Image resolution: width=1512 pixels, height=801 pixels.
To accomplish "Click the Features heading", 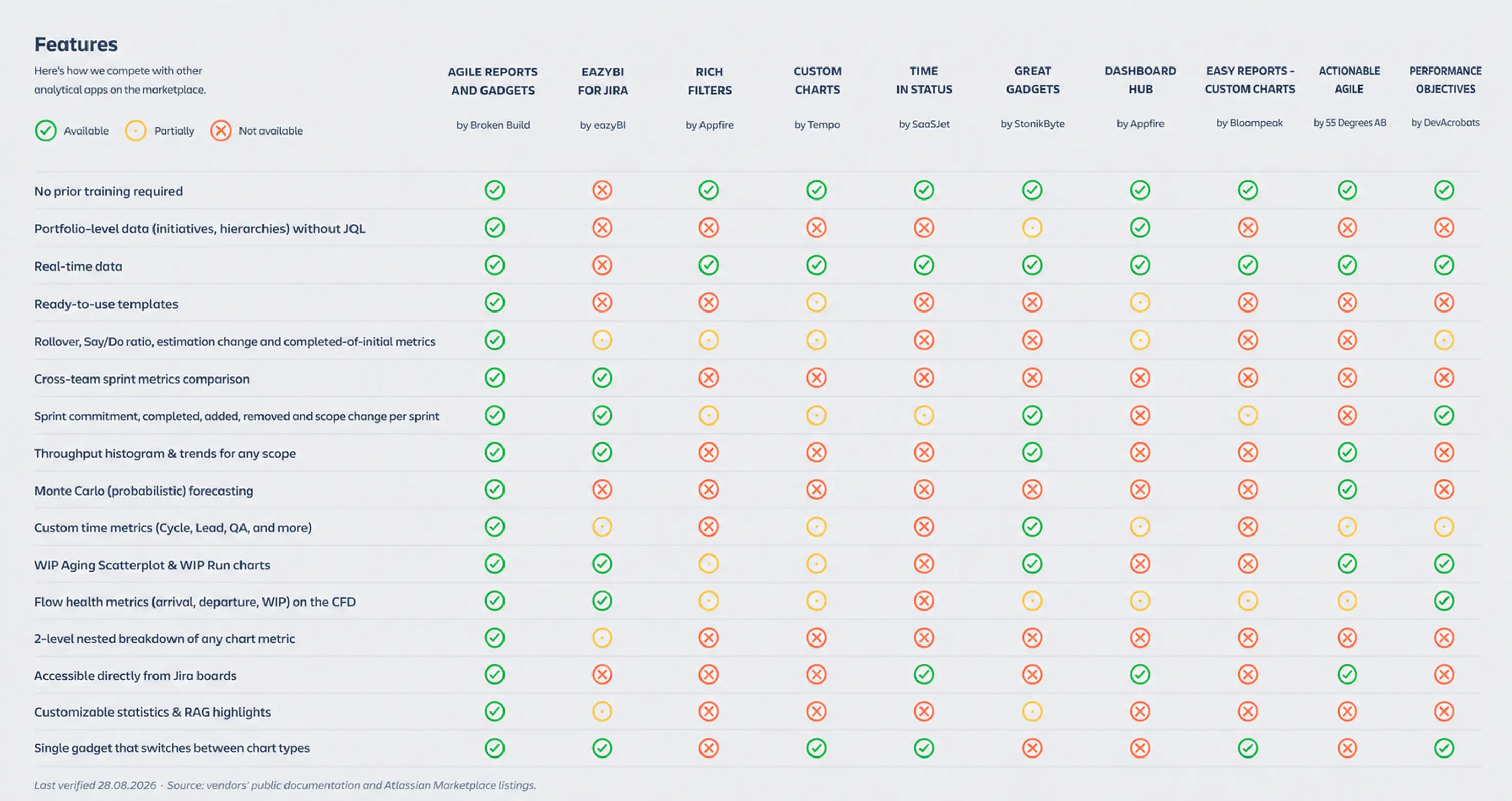I will point(76,44).
